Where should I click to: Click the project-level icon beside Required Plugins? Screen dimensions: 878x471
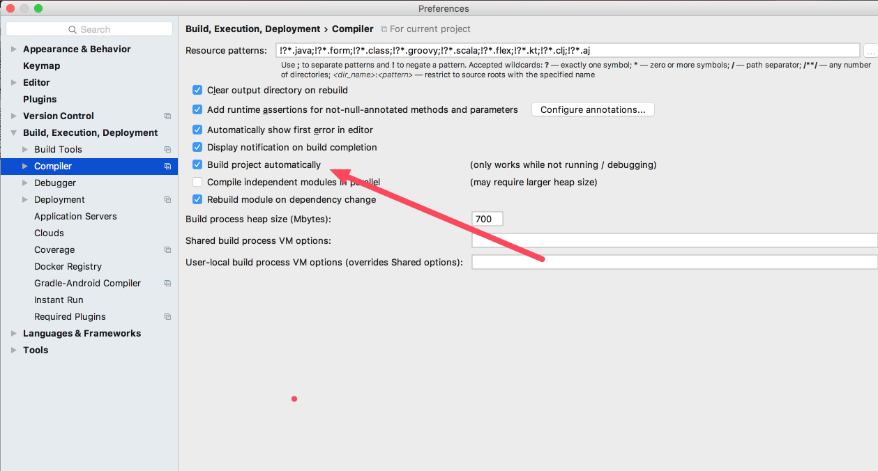coord(168,317)
